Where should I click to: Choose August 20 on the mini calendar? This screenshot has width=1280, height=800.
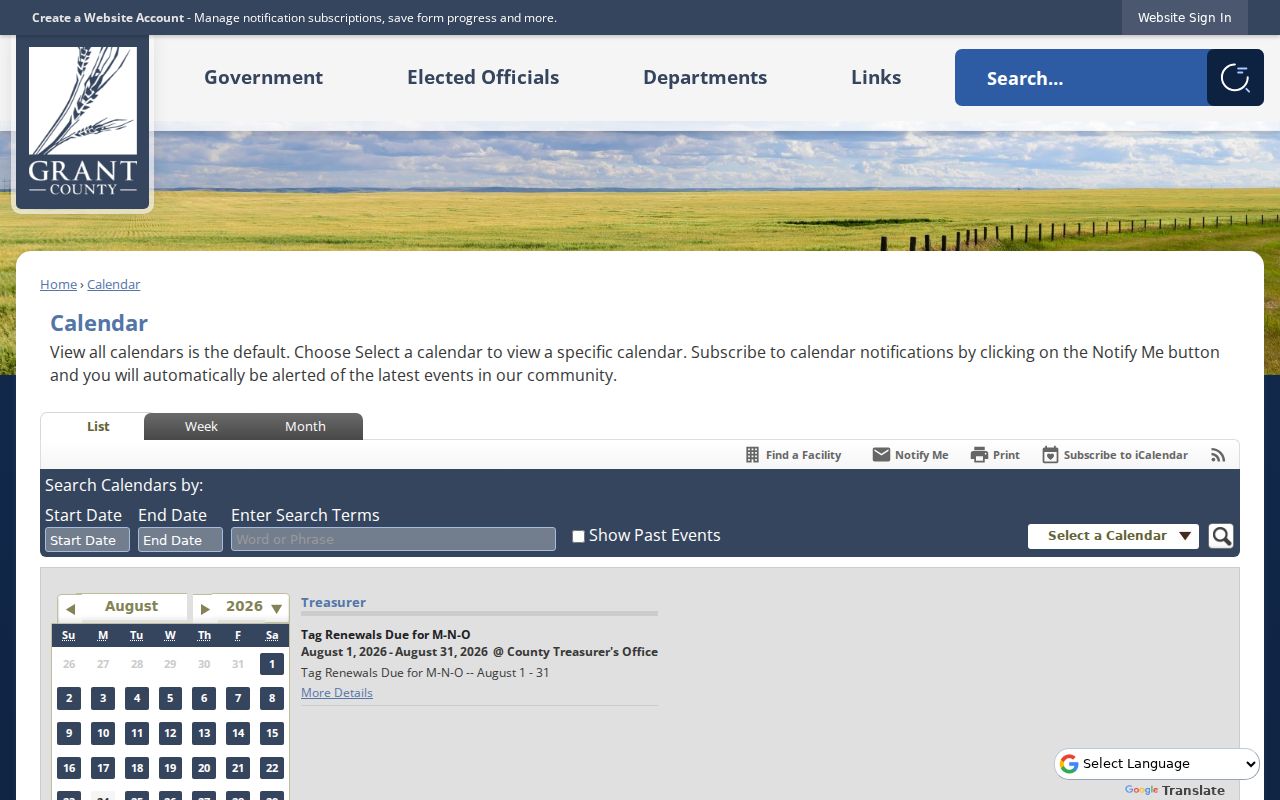(204, 768)
